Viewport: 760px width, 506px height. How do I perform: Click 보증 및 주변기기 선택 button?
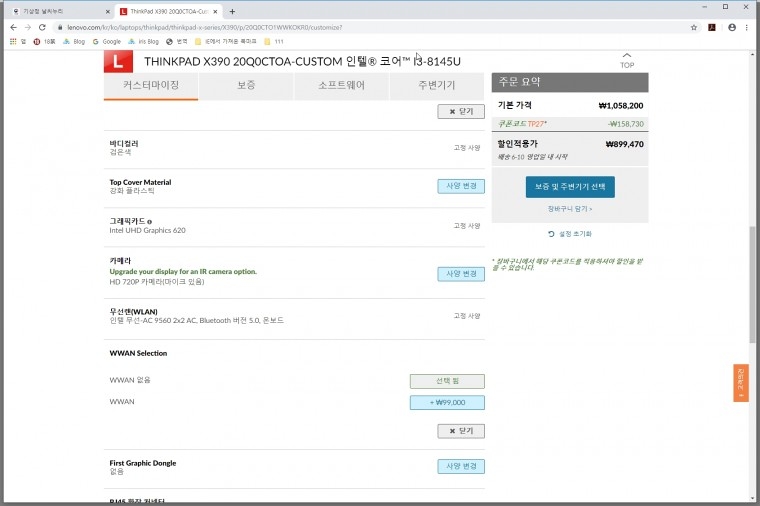[x=570, y=187]
